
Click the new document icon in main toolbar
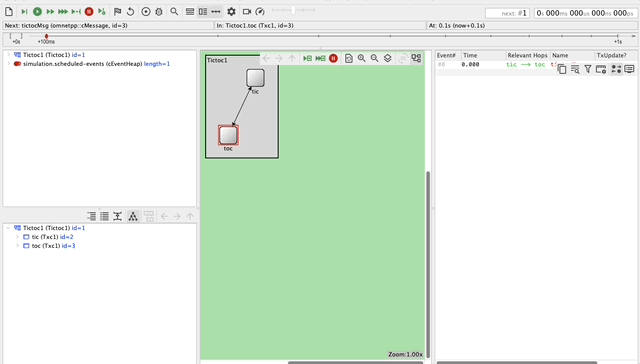point(9,11)
